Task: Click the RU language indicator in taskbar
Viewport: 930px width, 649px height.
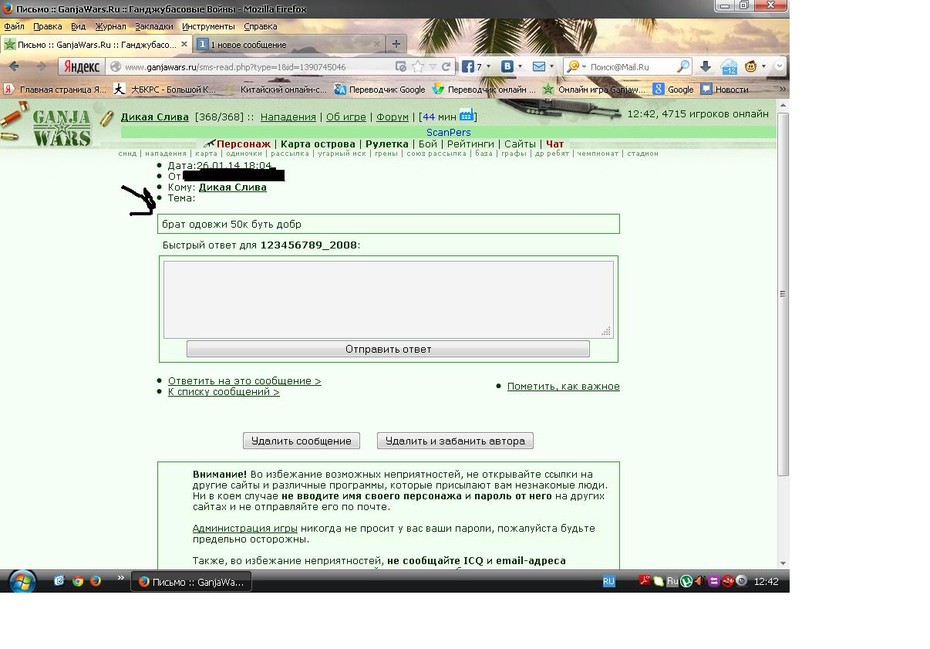Action: click(609, 581)
